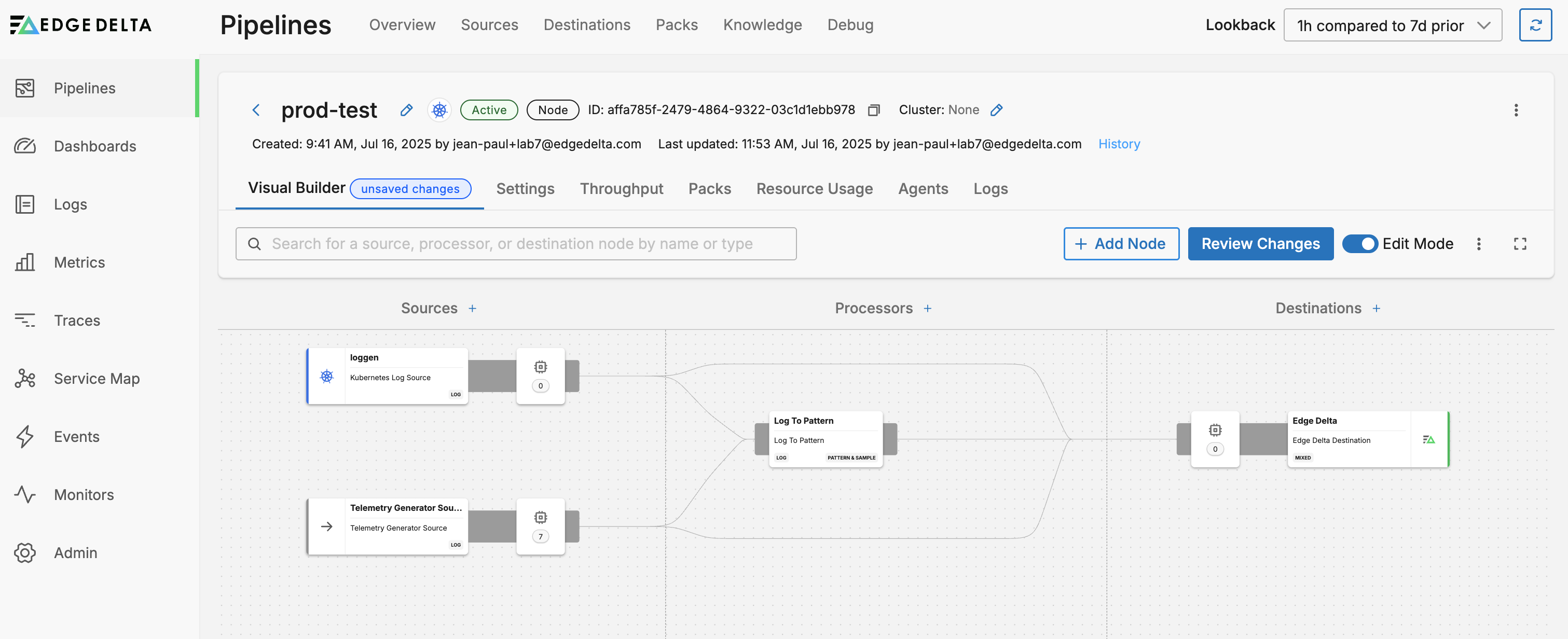Copy the pipeline ID
Viewport: 1568px width, 639px height.
874,110
